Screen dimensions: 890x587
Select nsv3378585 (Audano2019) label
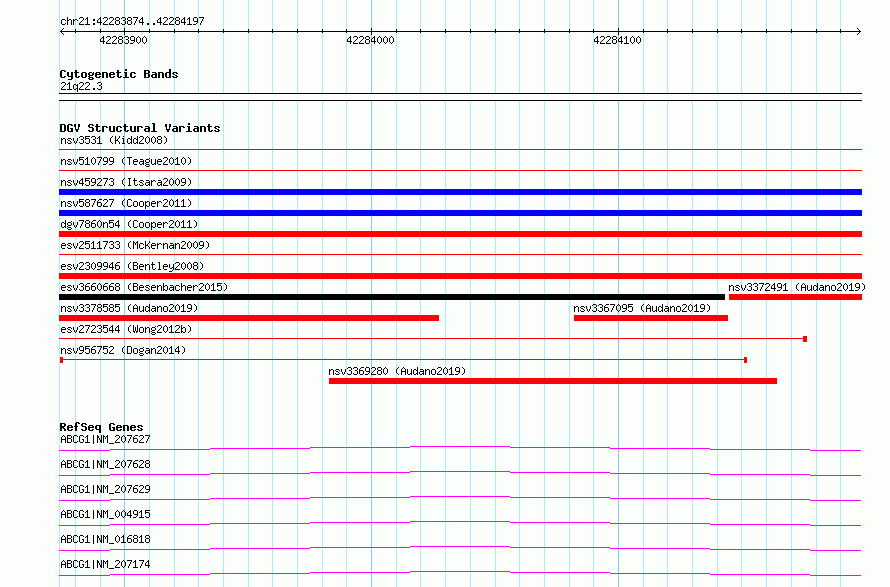click(129, 308)
